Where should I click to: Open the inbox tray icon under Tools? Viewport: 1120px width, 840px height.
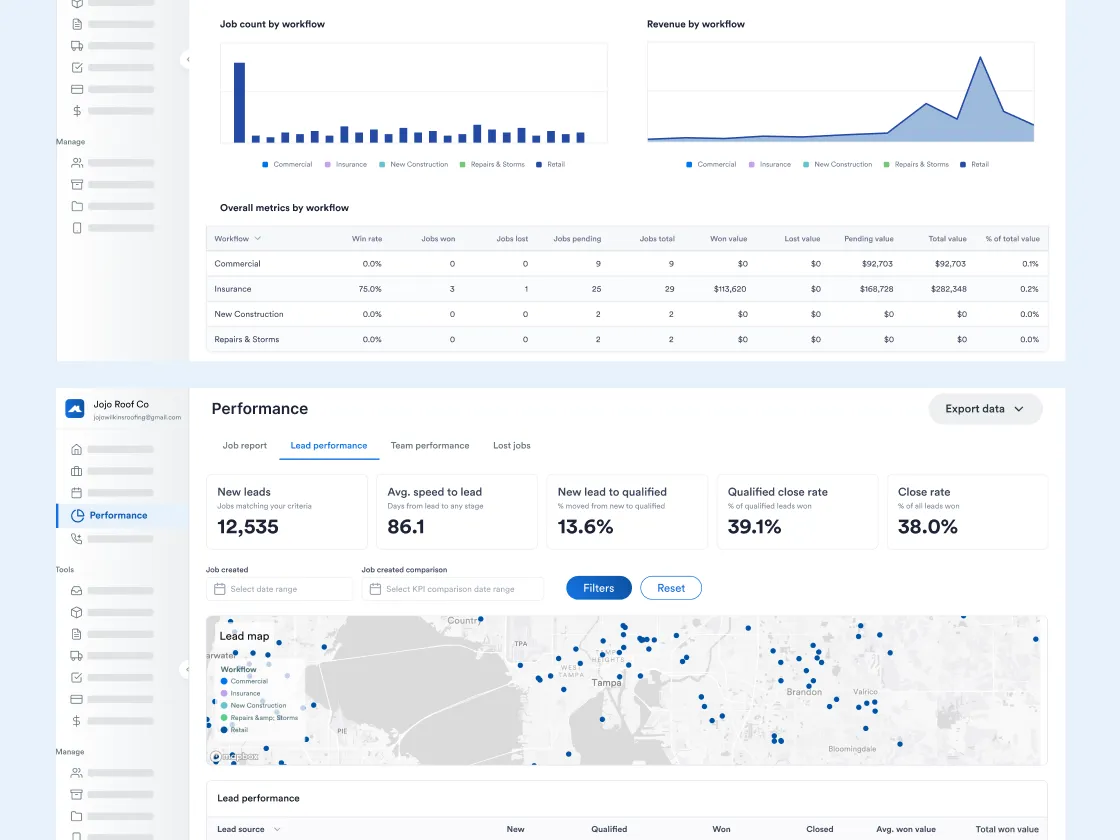[x=76, y=591]
